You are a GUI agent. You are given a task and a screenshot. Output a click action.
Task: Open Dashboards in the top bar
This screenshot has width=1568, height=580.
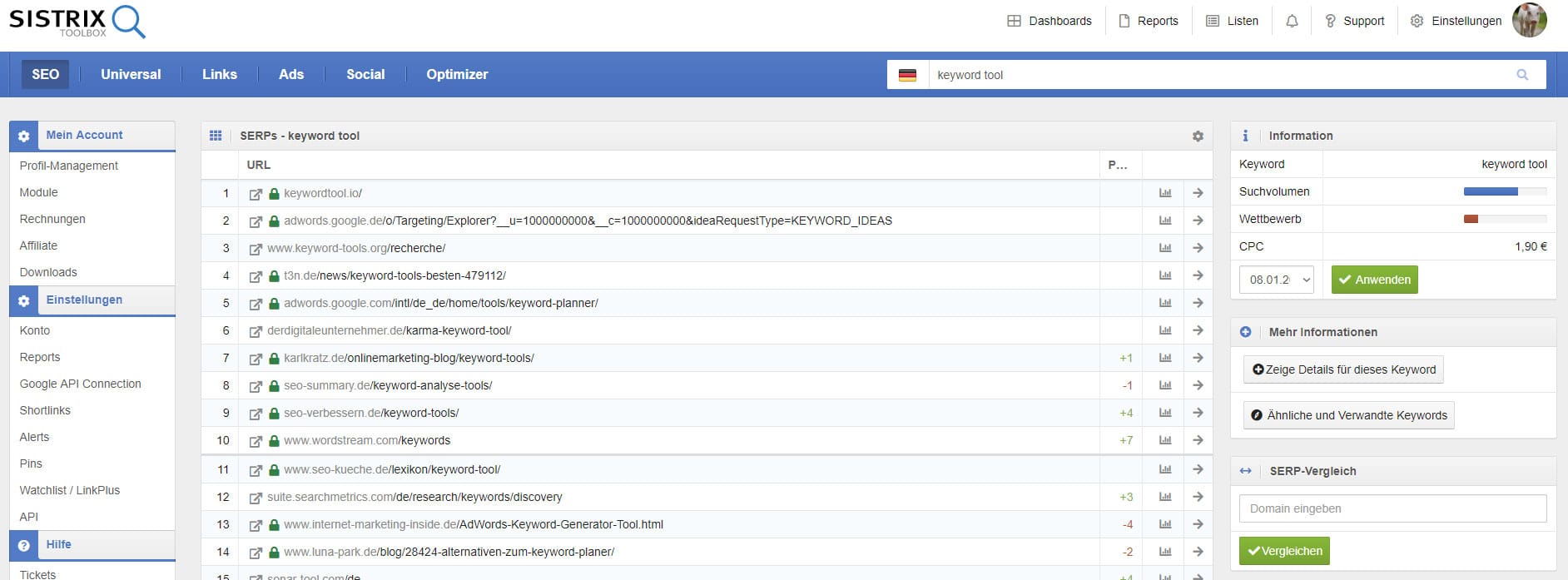coord(1049,21)
